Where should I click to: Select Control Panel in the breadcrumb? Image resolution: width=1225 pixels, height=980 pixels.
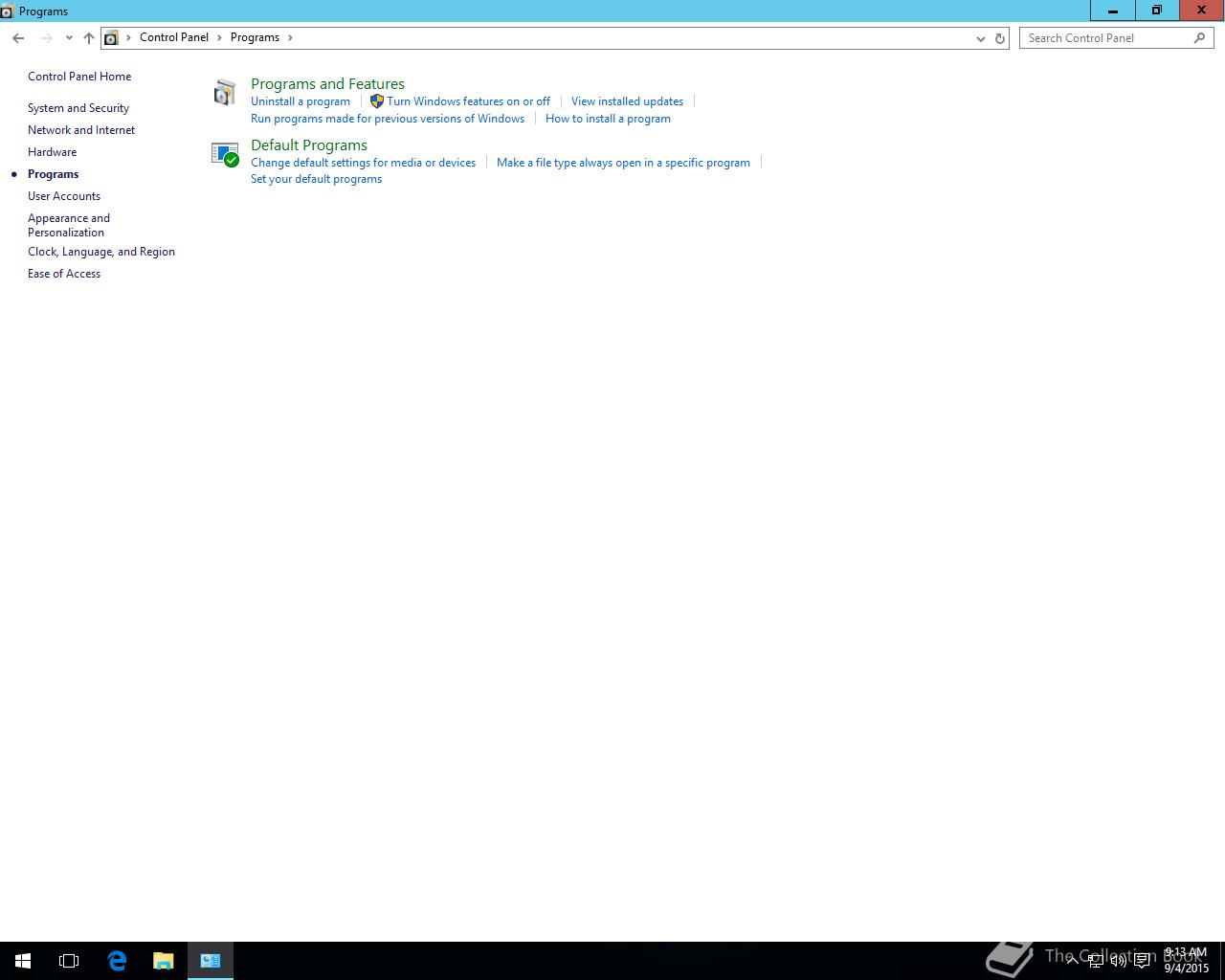[x=174, y=37]
